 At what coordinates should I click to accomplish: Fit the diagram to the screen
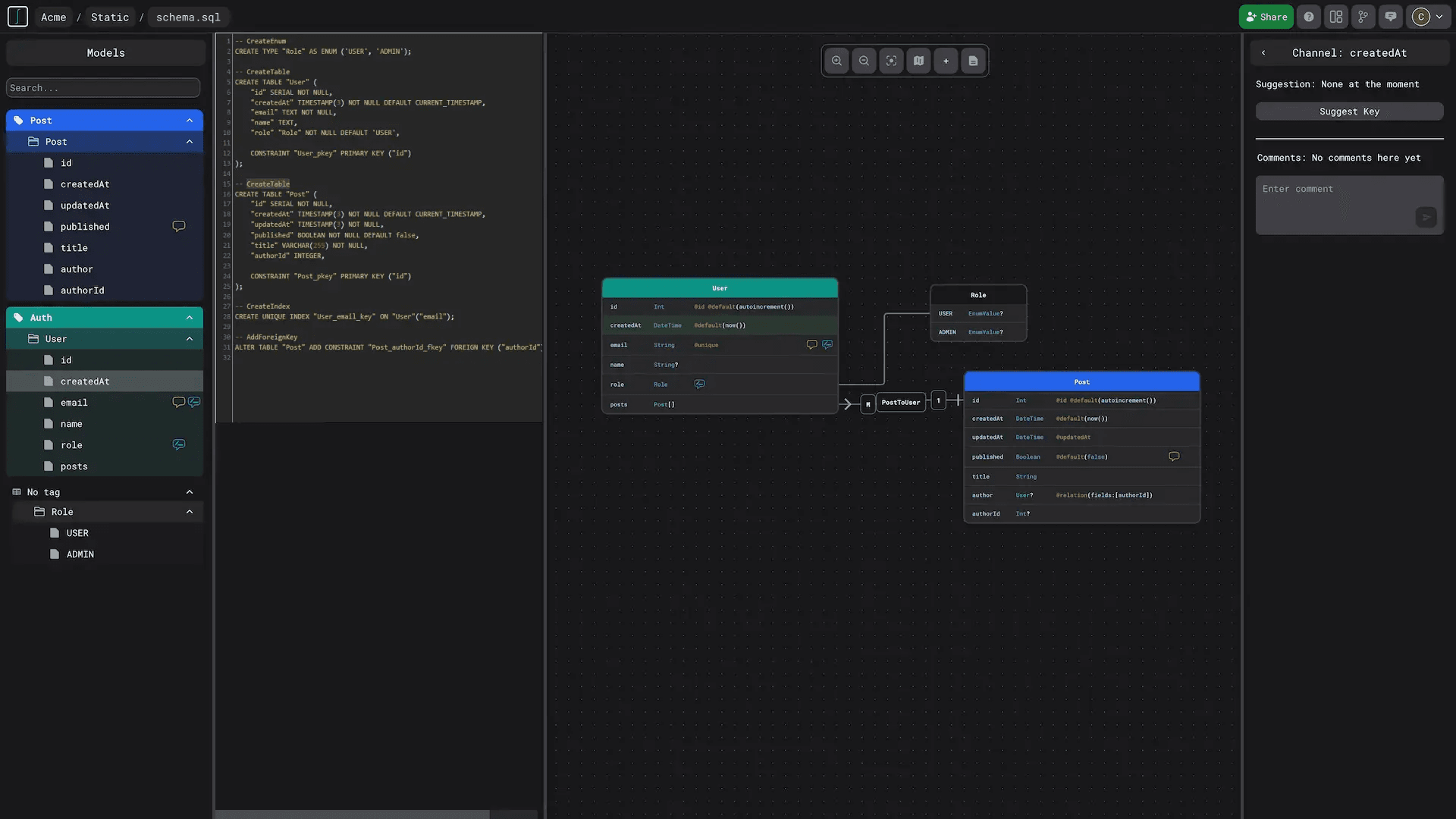coord(891,61)
